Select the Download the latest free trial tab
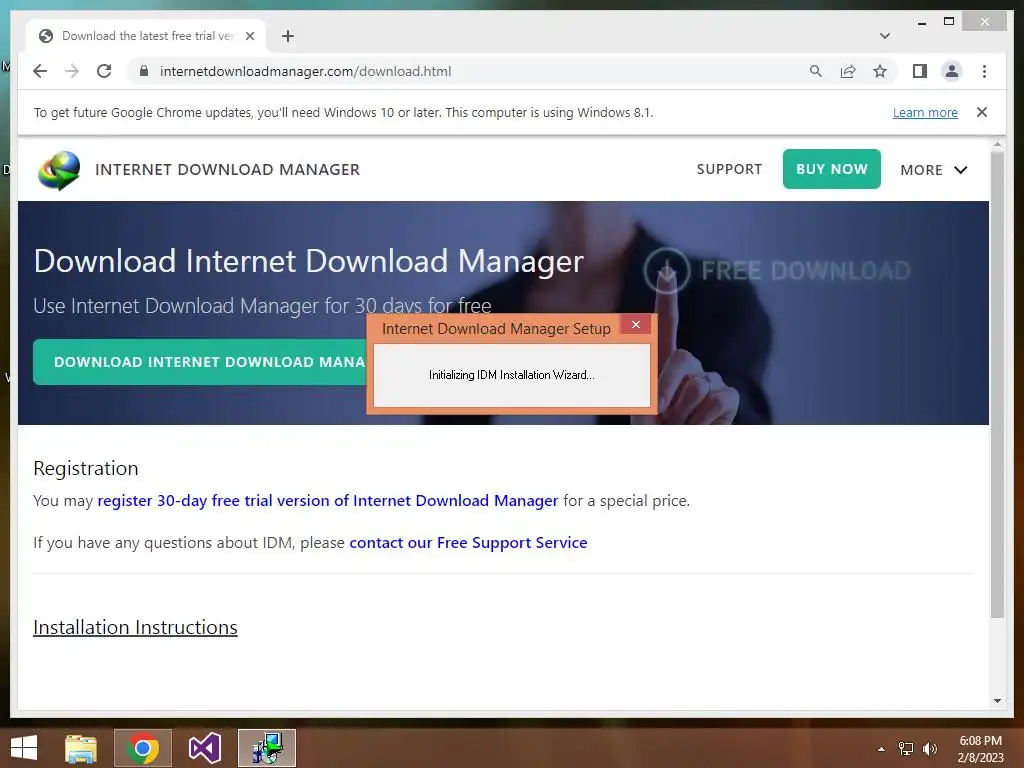Viewport: 1024px width, 768px height. [146, 36]
